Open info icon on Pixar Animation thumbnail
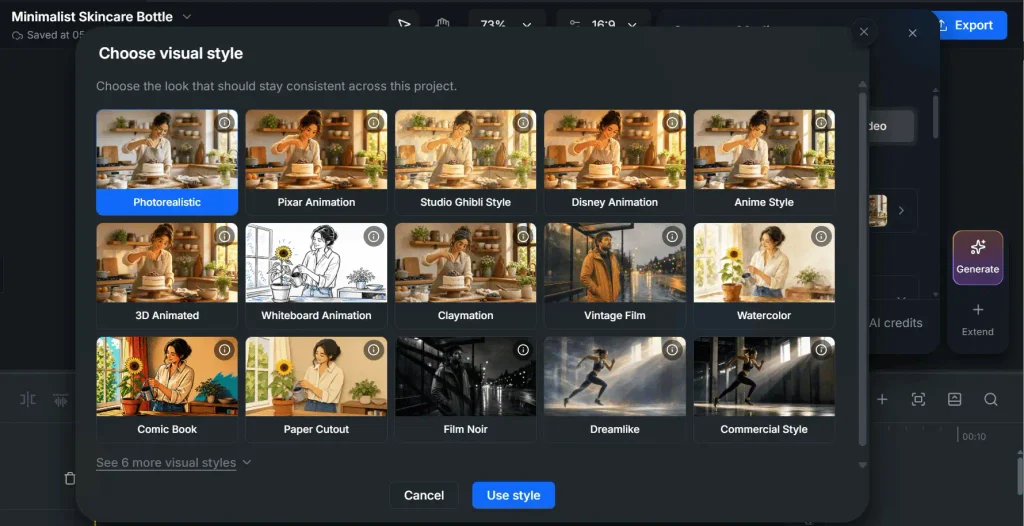Screen dimensions: 1024x526 point(374,123)
